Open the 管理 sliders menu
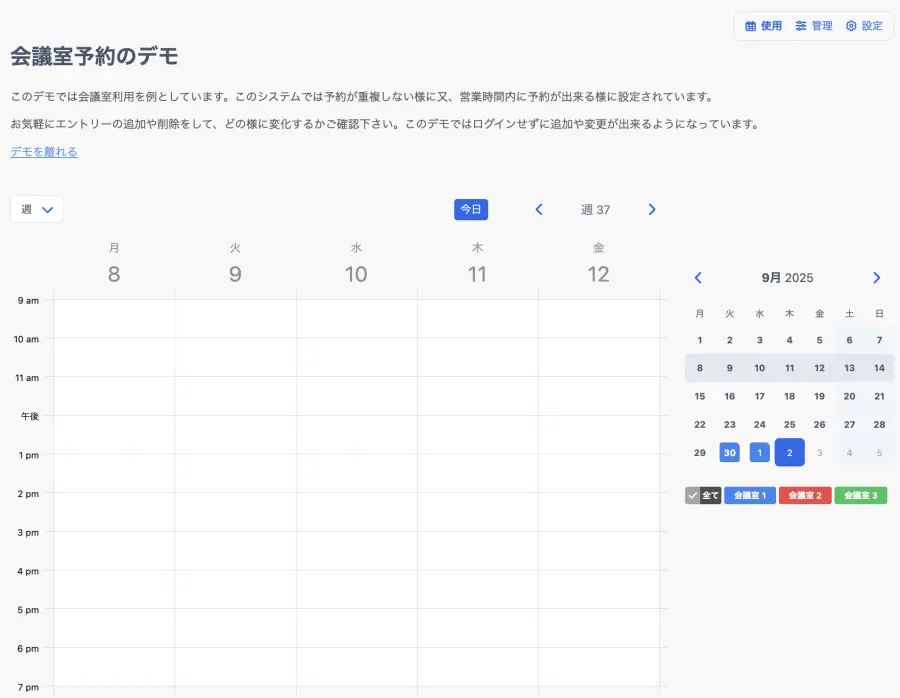The image size is (900, 698). coord(814,26)
